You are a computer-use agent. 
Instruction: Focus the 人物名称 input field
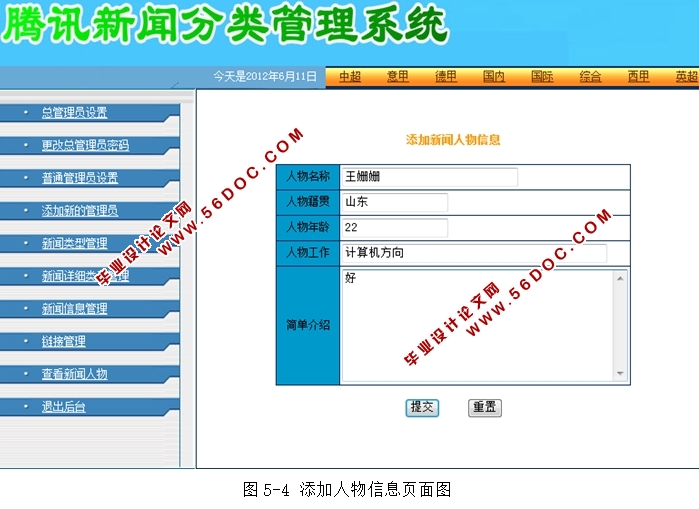pos(429,177)
